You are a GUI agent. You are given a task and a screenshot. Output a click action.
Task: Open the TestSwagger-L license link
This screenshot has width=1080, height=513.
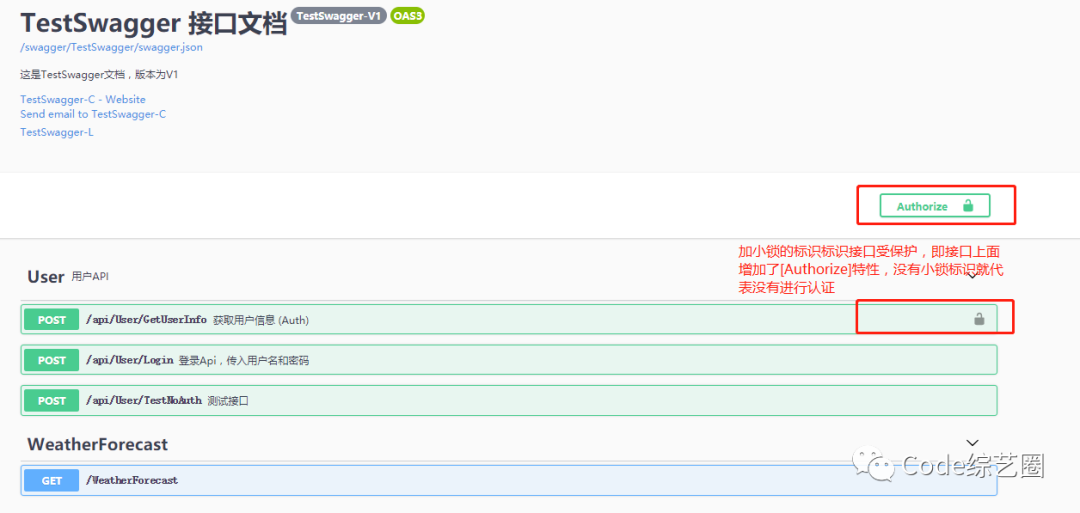pyautogui.click(x=57, y=132)
